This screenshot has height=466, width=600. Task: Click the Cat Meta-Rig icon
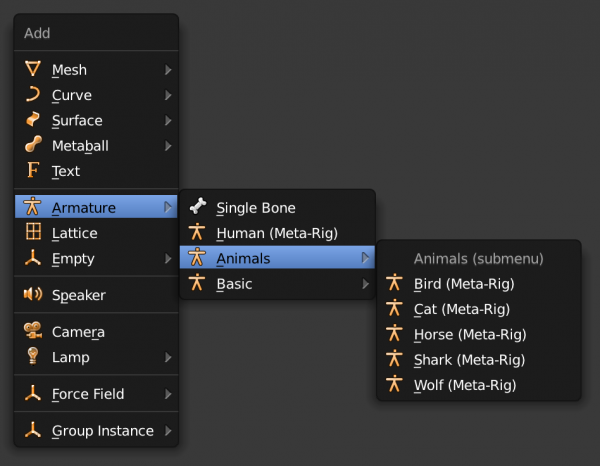(395, 308)
